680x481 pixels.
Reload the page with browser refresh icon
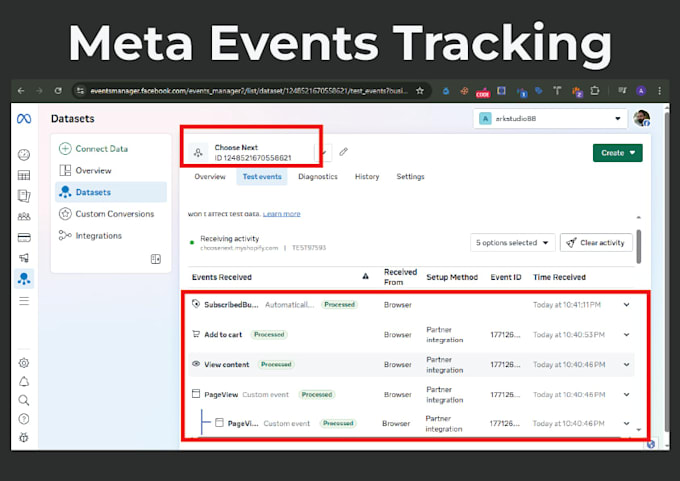pyautogui.click(x=58, y=91)
